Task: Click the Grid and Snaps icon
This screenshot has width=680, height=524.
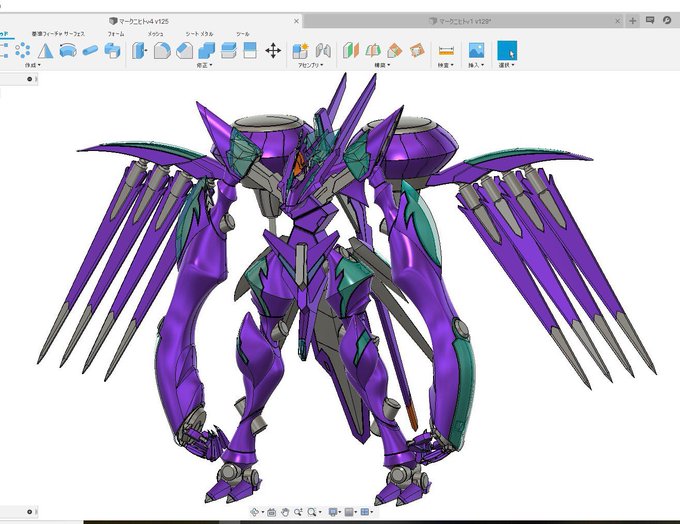Action: pyautogui.click(x=349, y=512)
